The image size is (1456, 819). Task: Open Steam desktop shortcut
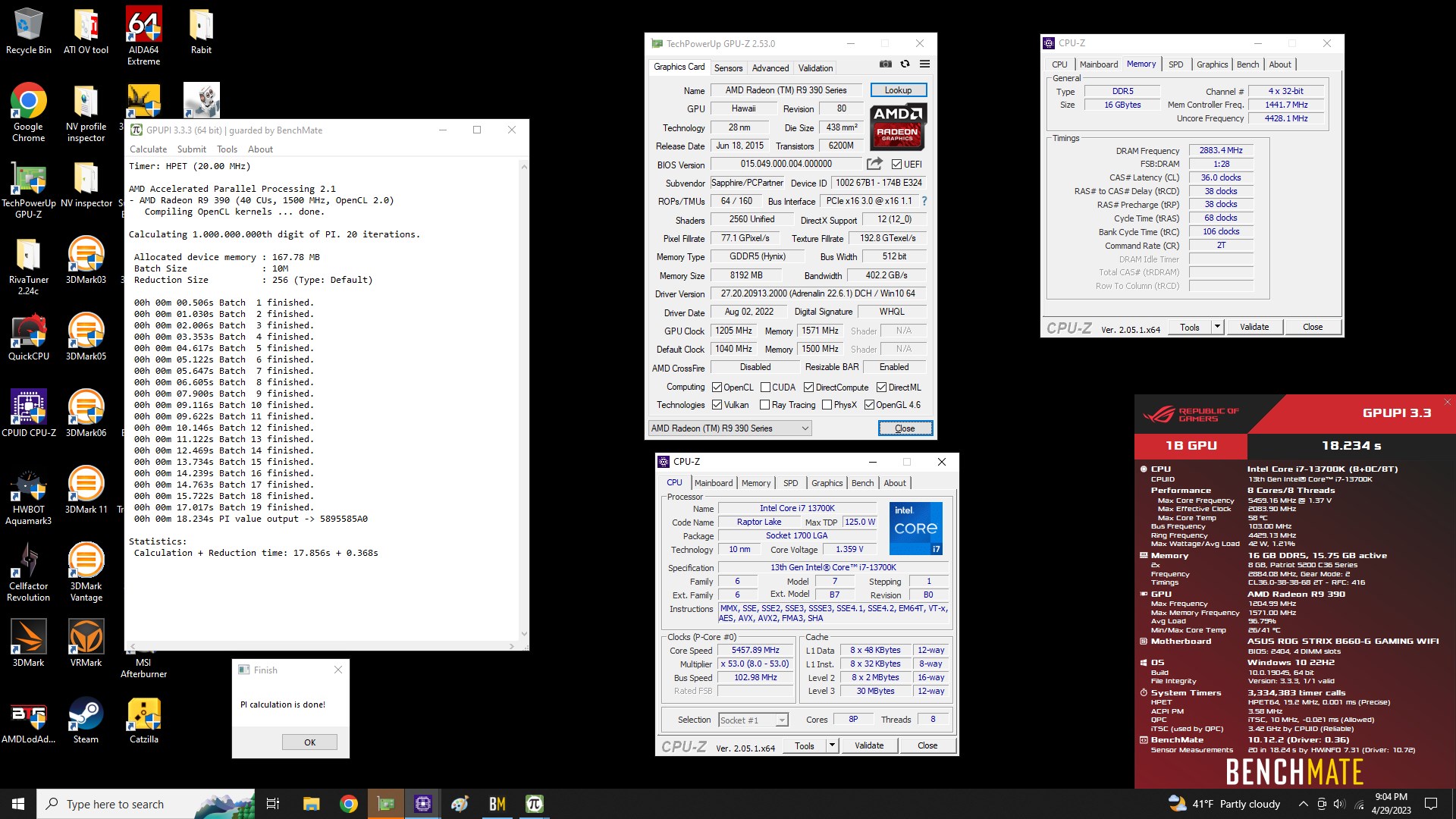(x=86, y=720)
